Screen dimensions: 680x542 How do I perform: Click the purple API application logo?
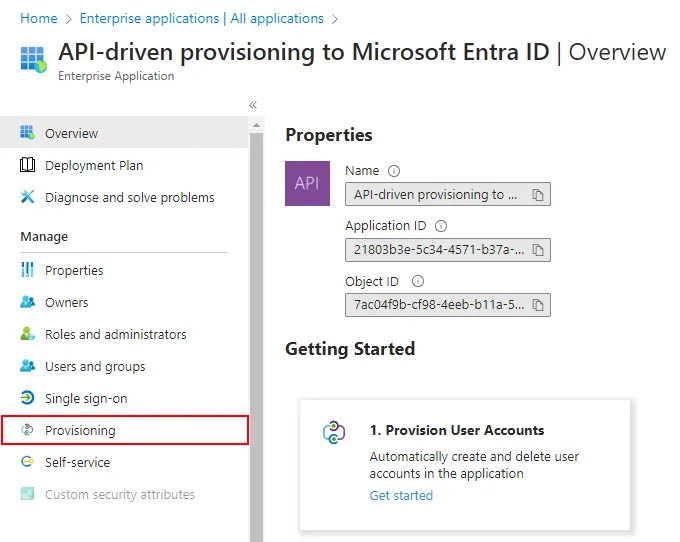pos(307,183)
